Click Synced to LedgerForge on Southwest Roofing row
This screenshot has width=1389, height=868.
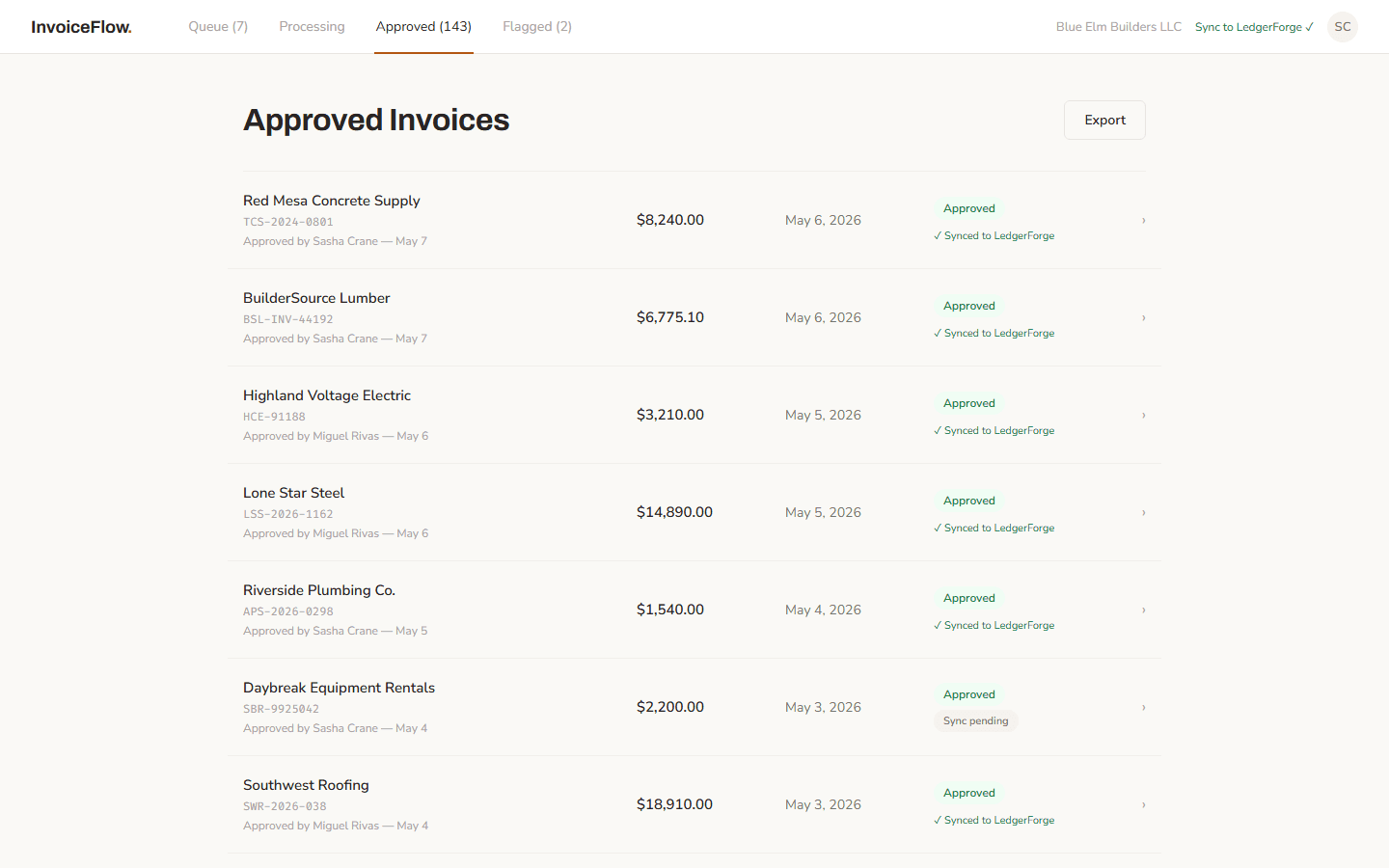pos(994,821)
